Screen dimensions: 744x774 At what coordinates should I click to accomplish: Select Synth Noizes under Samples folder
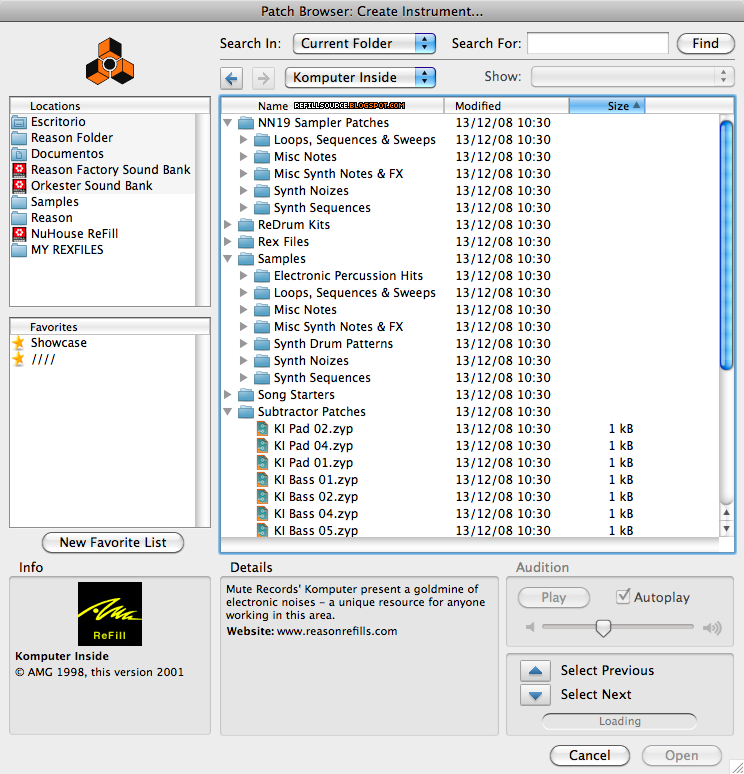click(x=311, y=361)
